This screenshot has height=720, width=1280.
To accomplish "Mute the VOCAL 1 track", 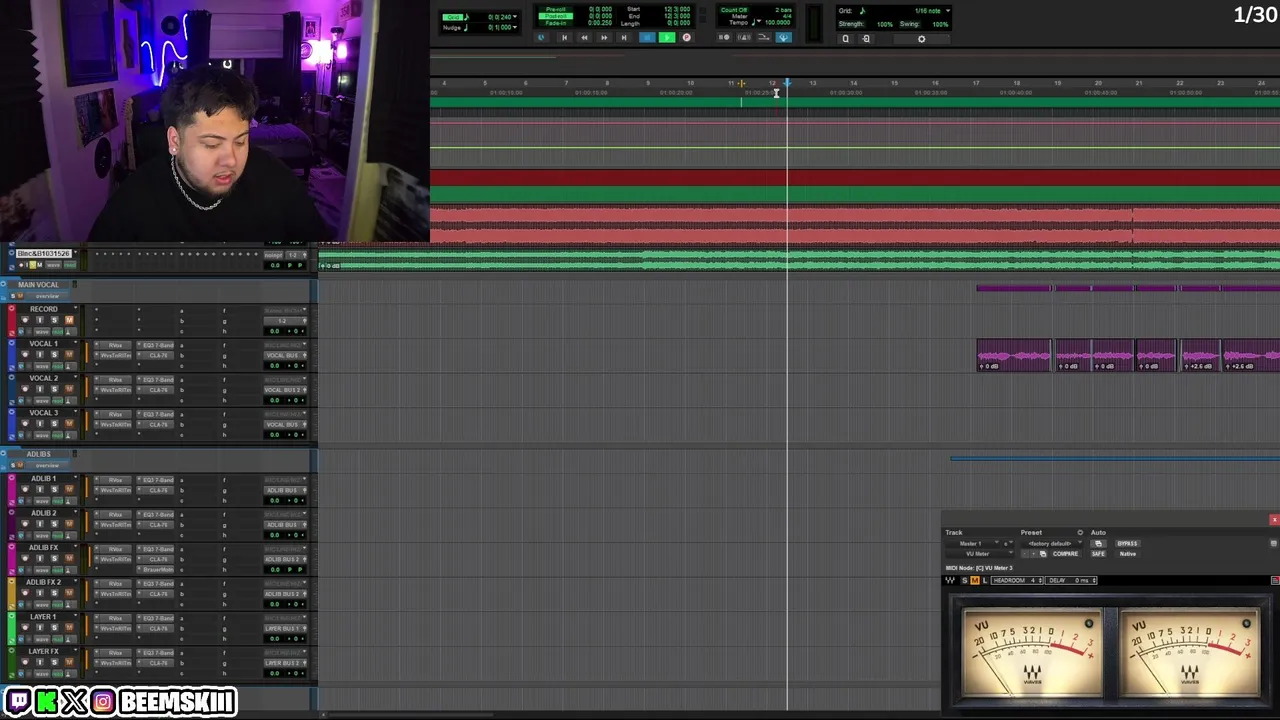I will coord(69,355).
